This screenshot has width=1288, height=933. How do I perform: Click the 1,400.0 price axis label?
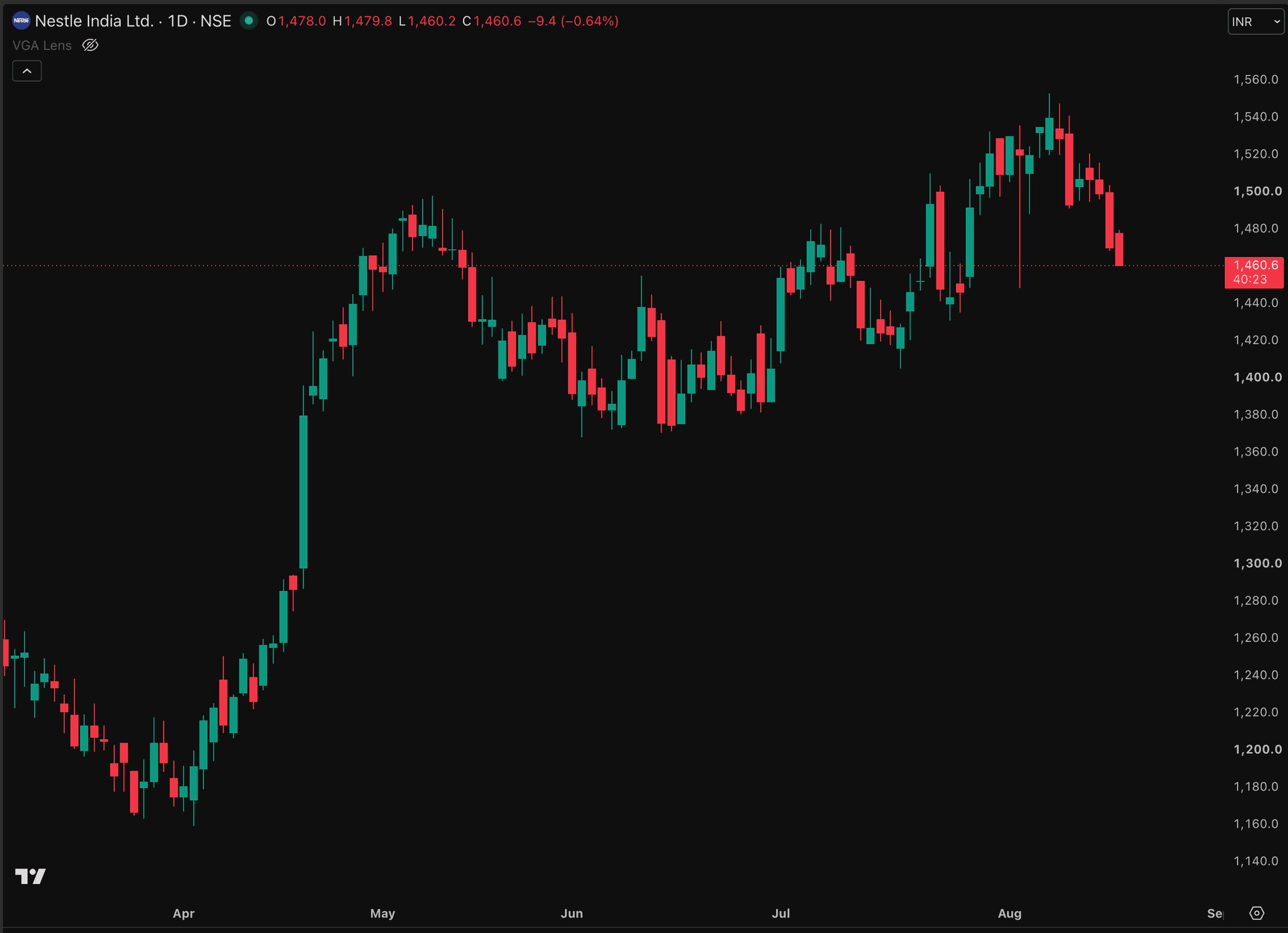[1257, 377]
